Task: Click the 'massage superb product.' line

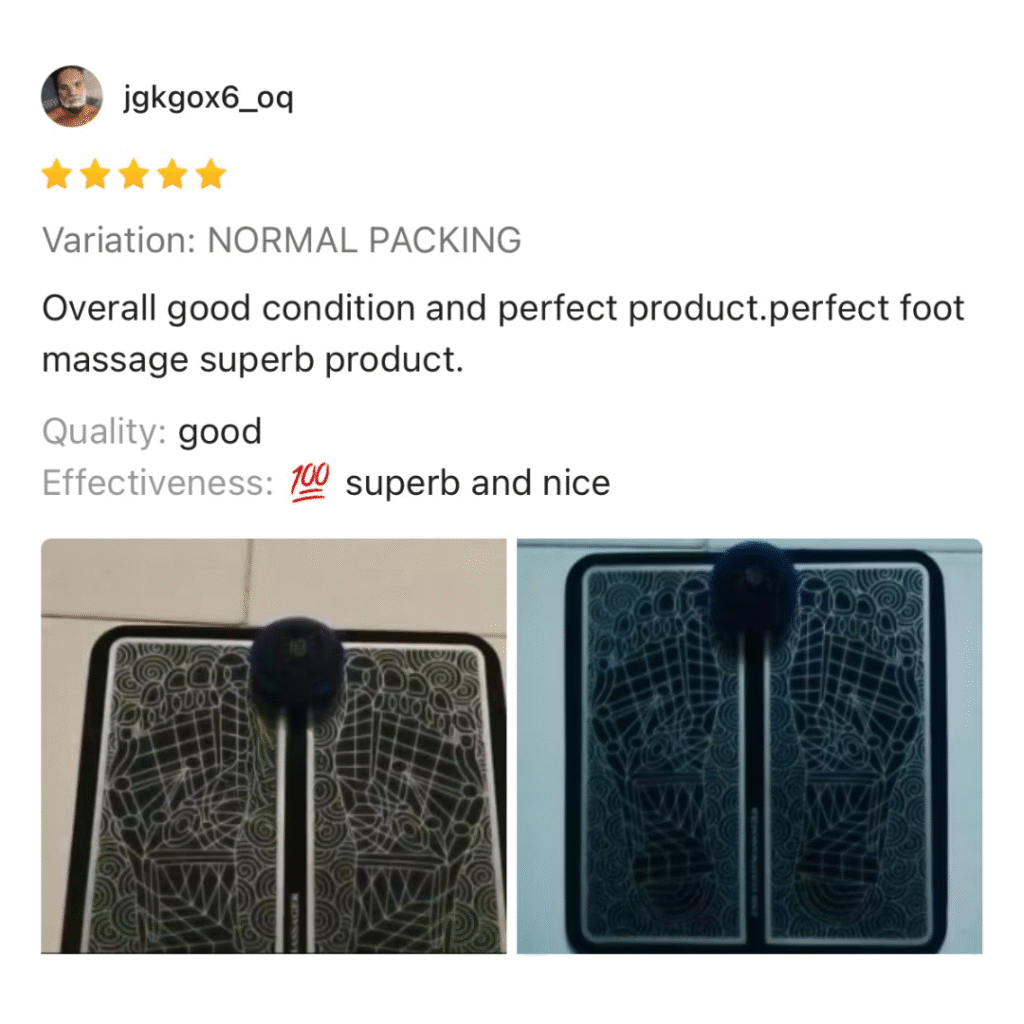Action: 253,360
